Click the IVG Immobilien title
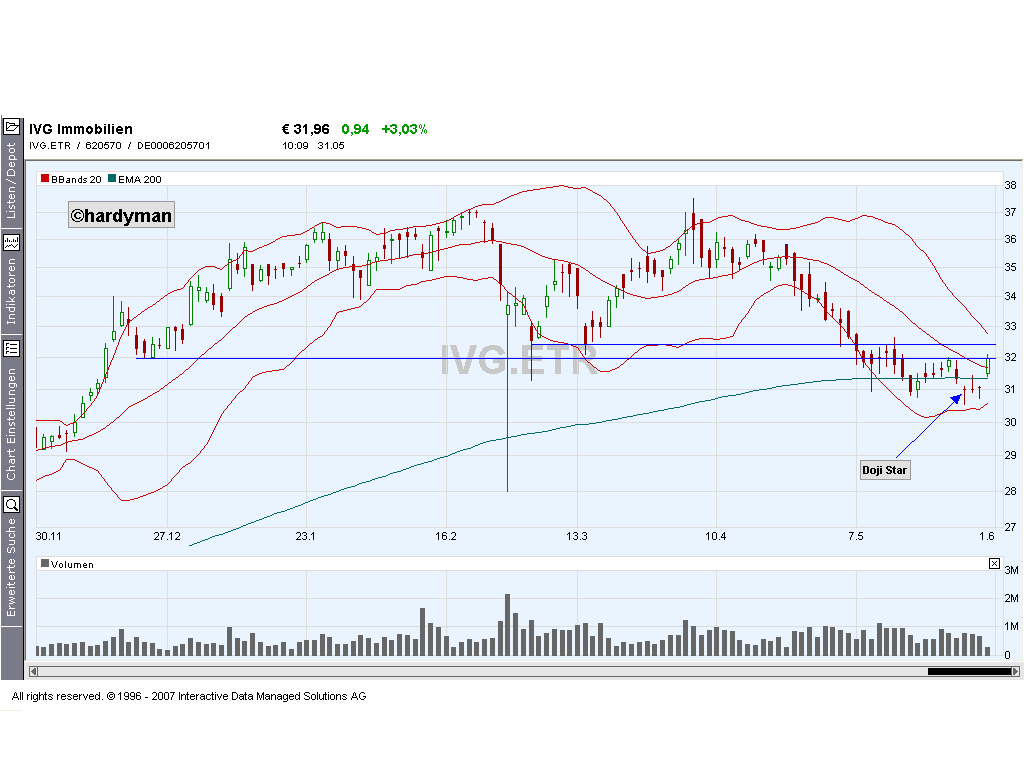 [80, 129]
